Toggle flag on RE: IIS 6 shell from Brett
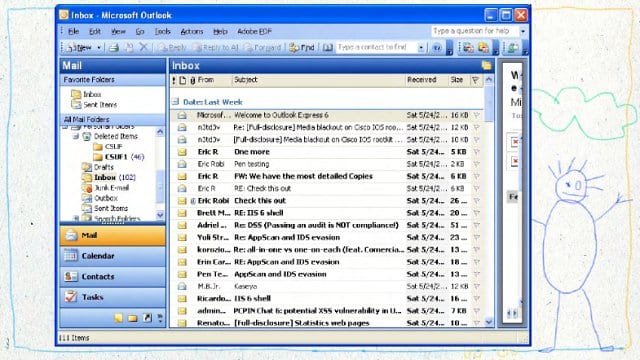This screenshot has width=640, height=360. click(x=476, y=213)
